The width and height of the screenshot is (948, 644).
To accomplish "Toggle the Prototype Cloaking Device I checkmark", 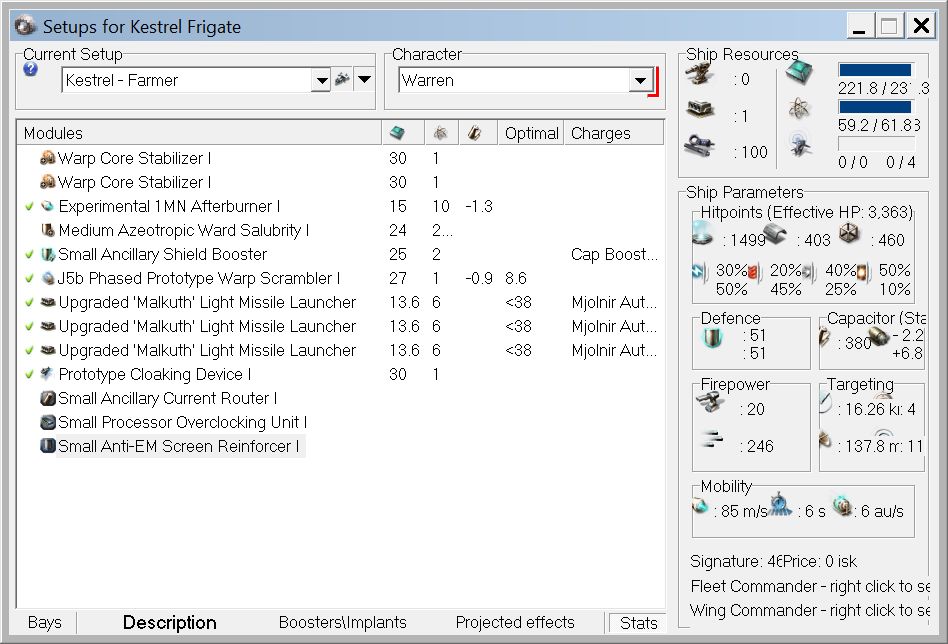I will point(29,374).
